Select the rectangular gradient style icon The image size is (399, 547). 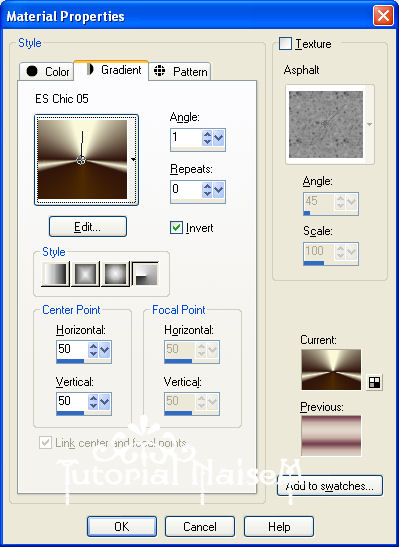[85, 274]
